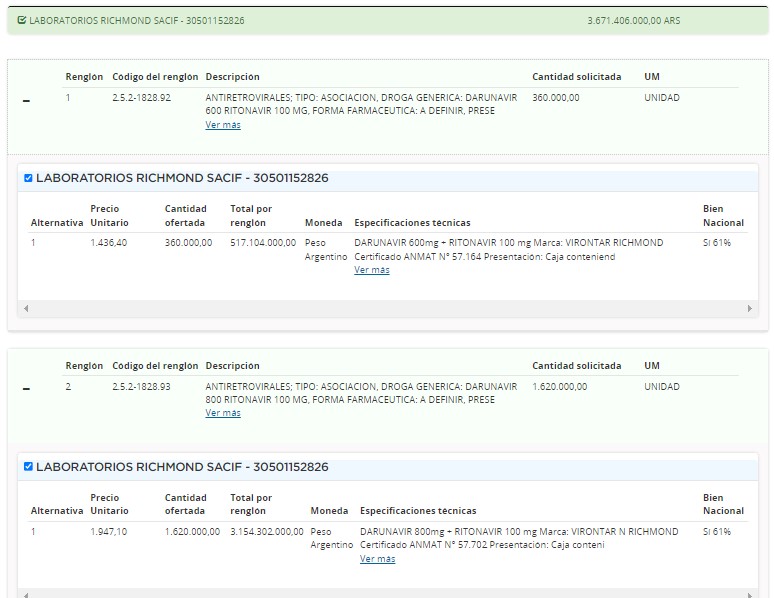Open 'Ver más' under DARUNAVIR 600mg specifications

(372, 270)
